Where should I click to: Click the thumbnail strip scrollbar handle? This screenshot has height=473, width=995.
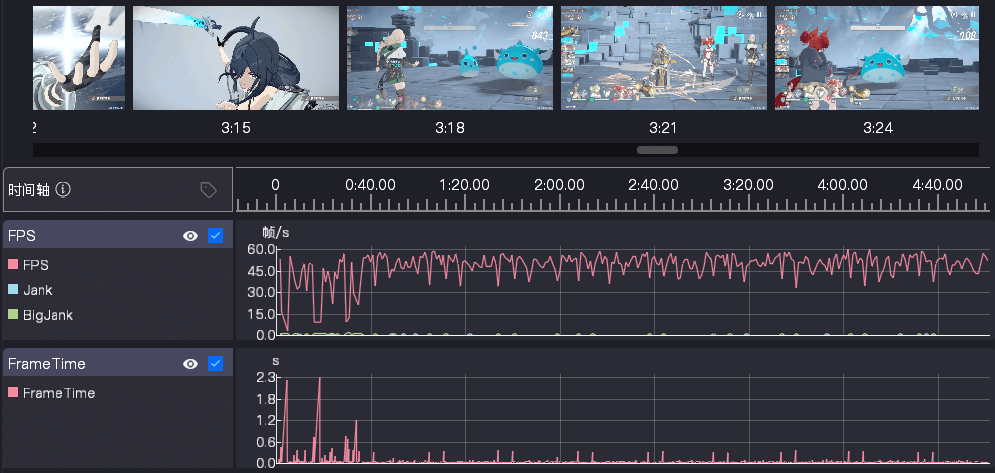click(x=657, y=150)
